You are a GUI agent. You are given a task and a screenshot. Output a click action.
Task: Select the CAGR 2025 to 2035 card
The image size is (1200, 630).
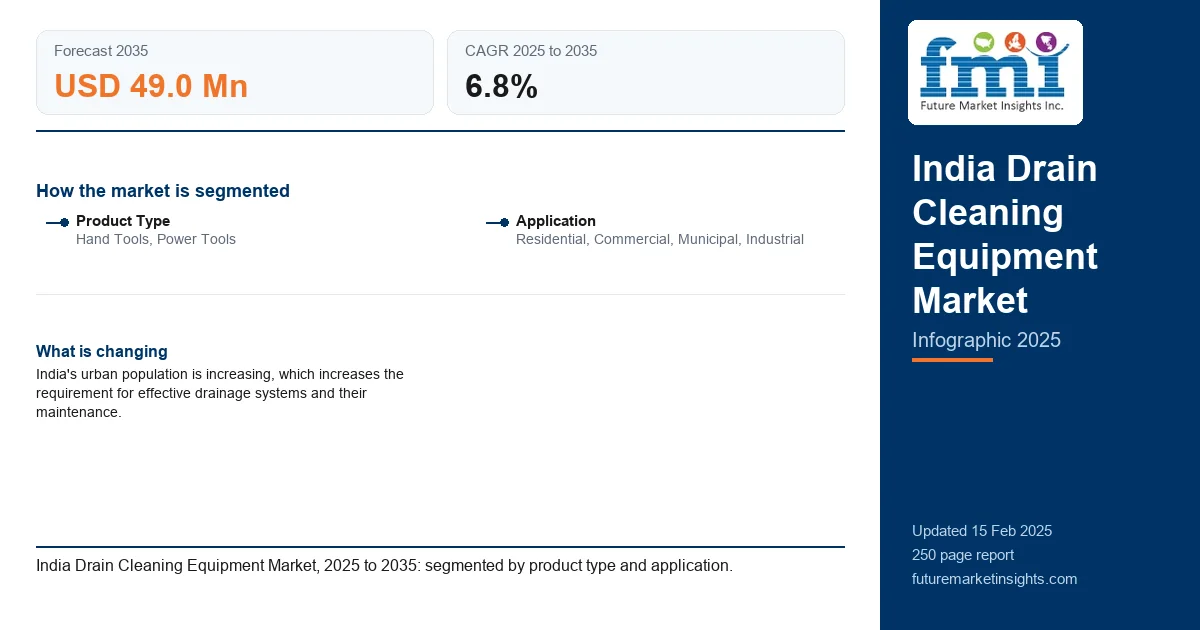coord(646,72)
